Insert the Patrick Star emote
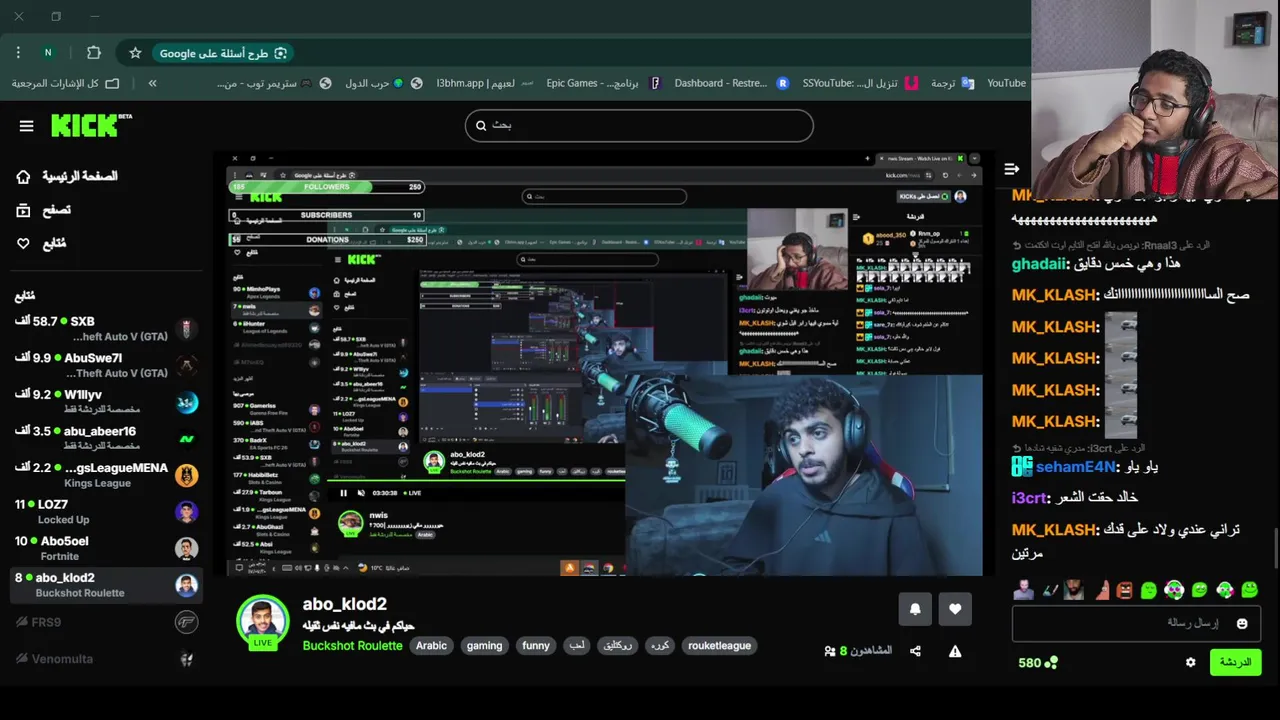The height and width of the screenshot is (720, 1280). (x=1101, y=591)
